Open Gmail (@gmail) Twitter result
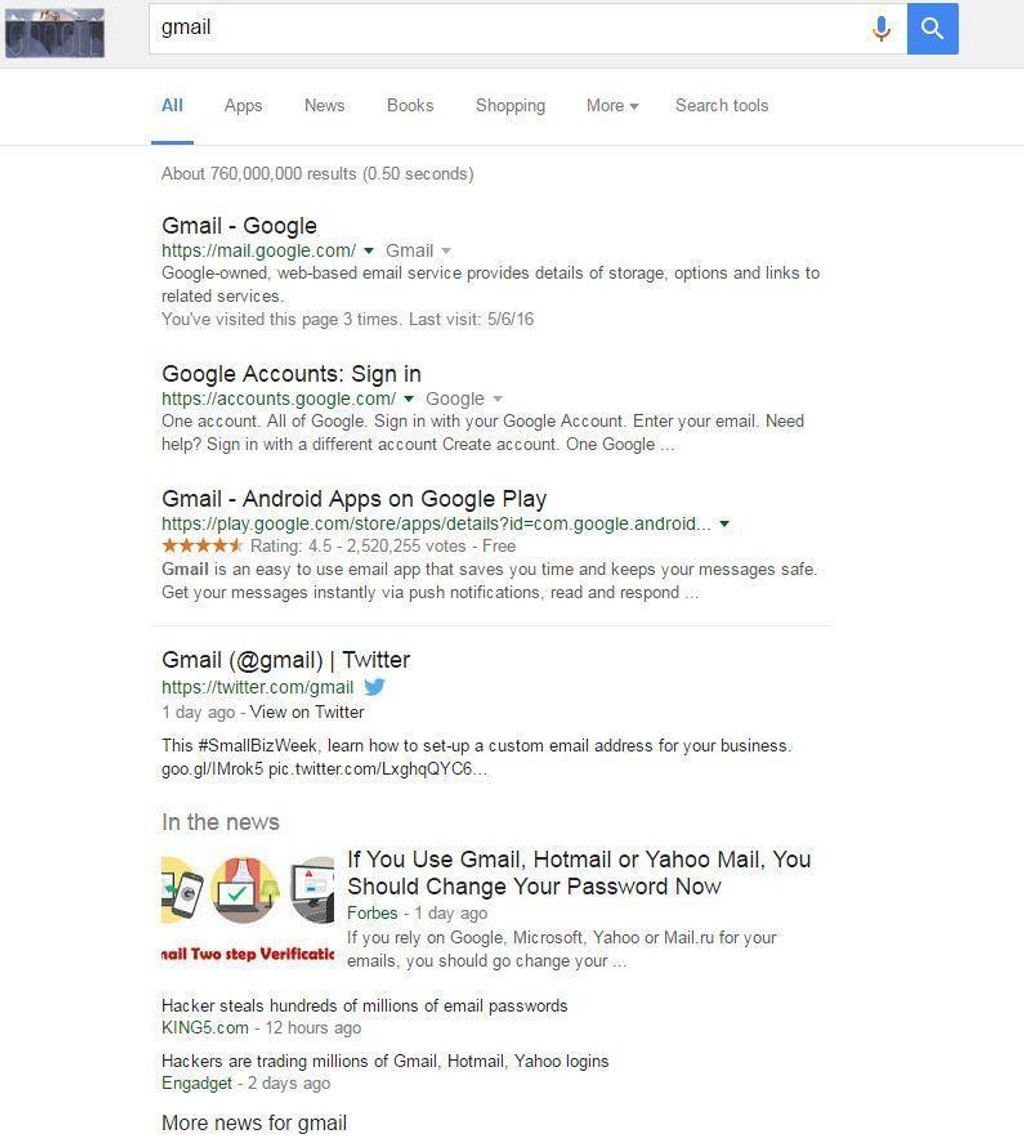Screen dimensions: 1024x1139 pos(286,660)
